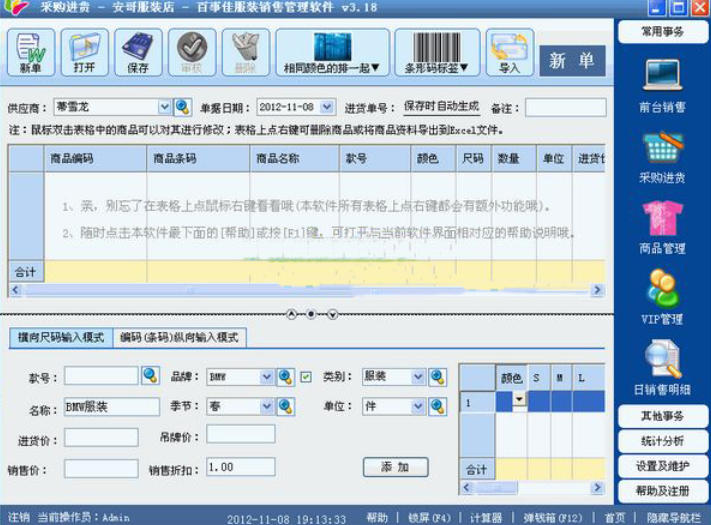This screenshot has width=711, height=525.
Task: Click the 新单 new order toolbar icon
Action: [31, 52]
